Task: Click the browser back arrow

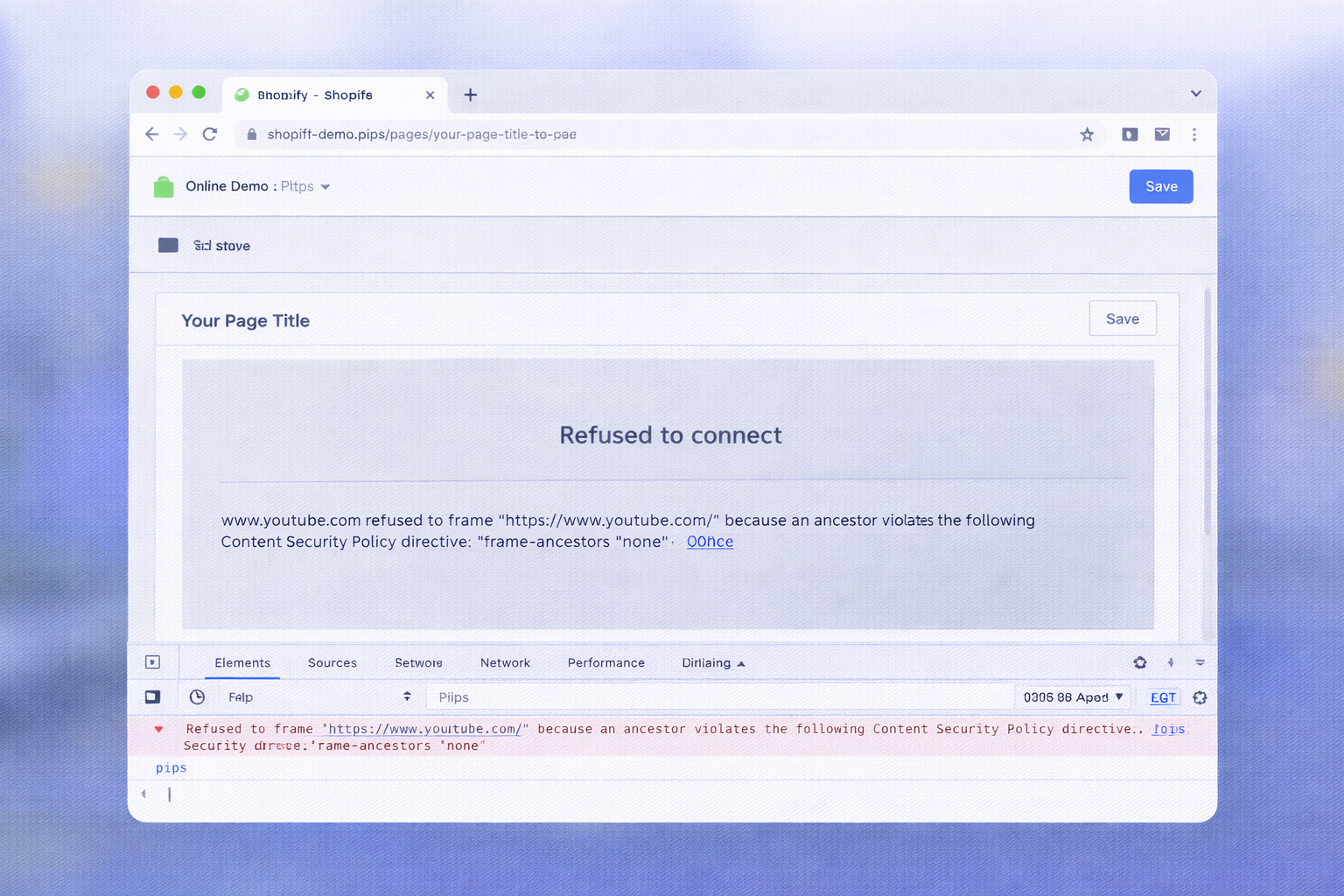Action: 152,134
